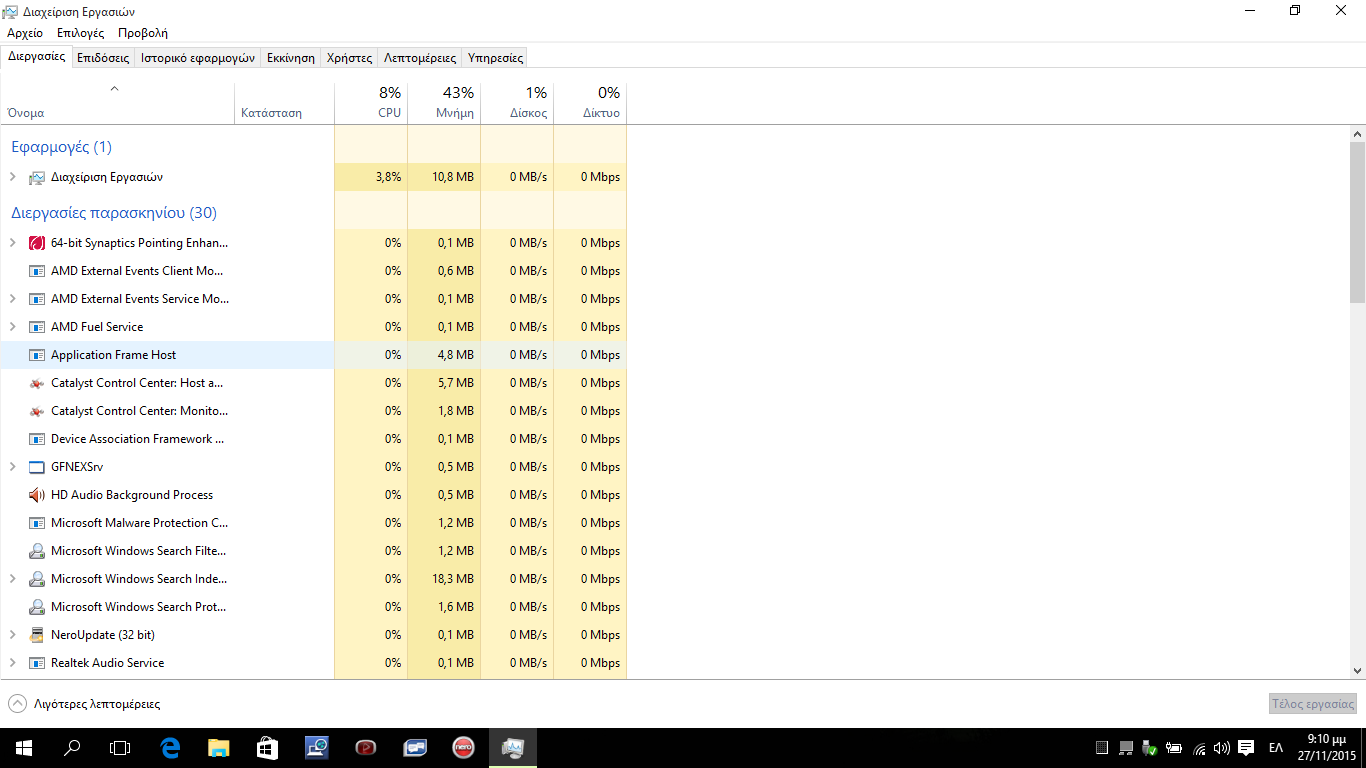Click the Τέλος εργασίας button
This screenshot has width=1366, height=768.
tap(1312, 704)
